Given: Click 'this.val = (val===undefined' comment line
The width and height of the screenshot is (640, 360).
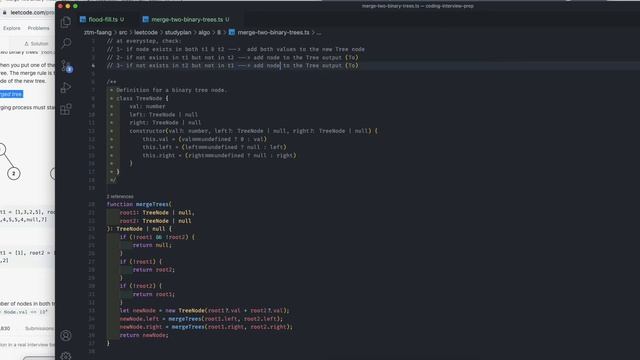Looking at the screenshot, I should (204, 139).
